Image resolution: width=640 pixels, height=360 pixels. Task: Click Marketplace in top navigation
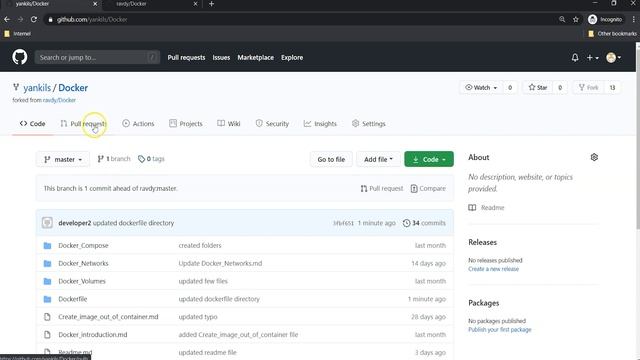coord(256,58)
